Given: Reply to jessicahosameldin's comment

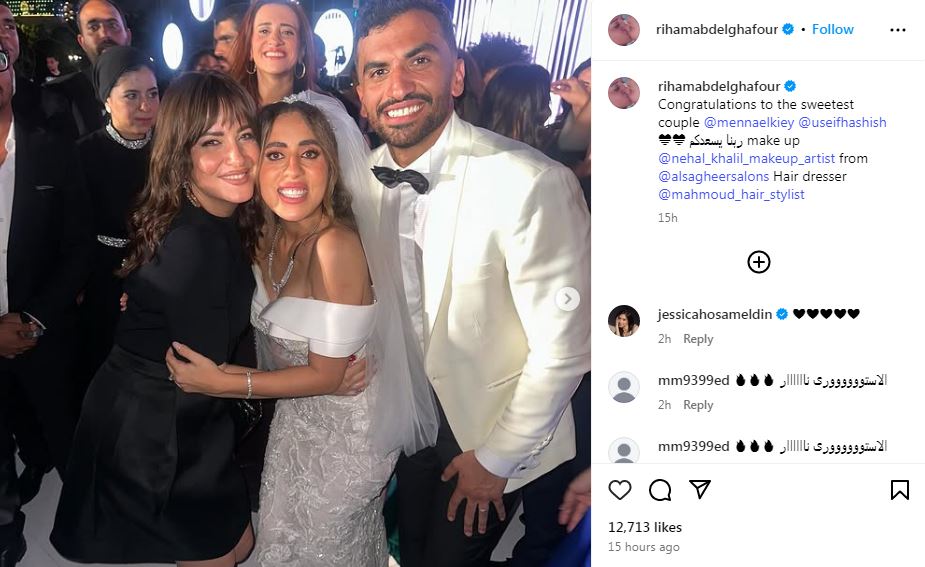Looking at the screenshot, I should pyautogui.click(x=698, y=339).
